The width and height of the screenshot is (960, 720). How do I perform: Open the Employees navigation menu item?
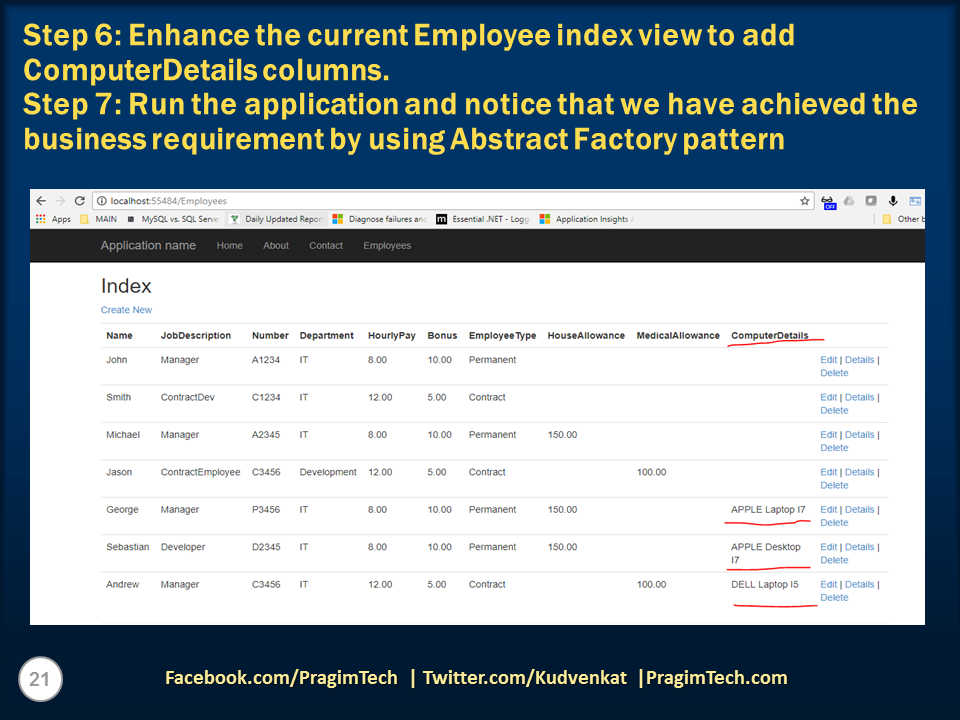coord(387,245)
